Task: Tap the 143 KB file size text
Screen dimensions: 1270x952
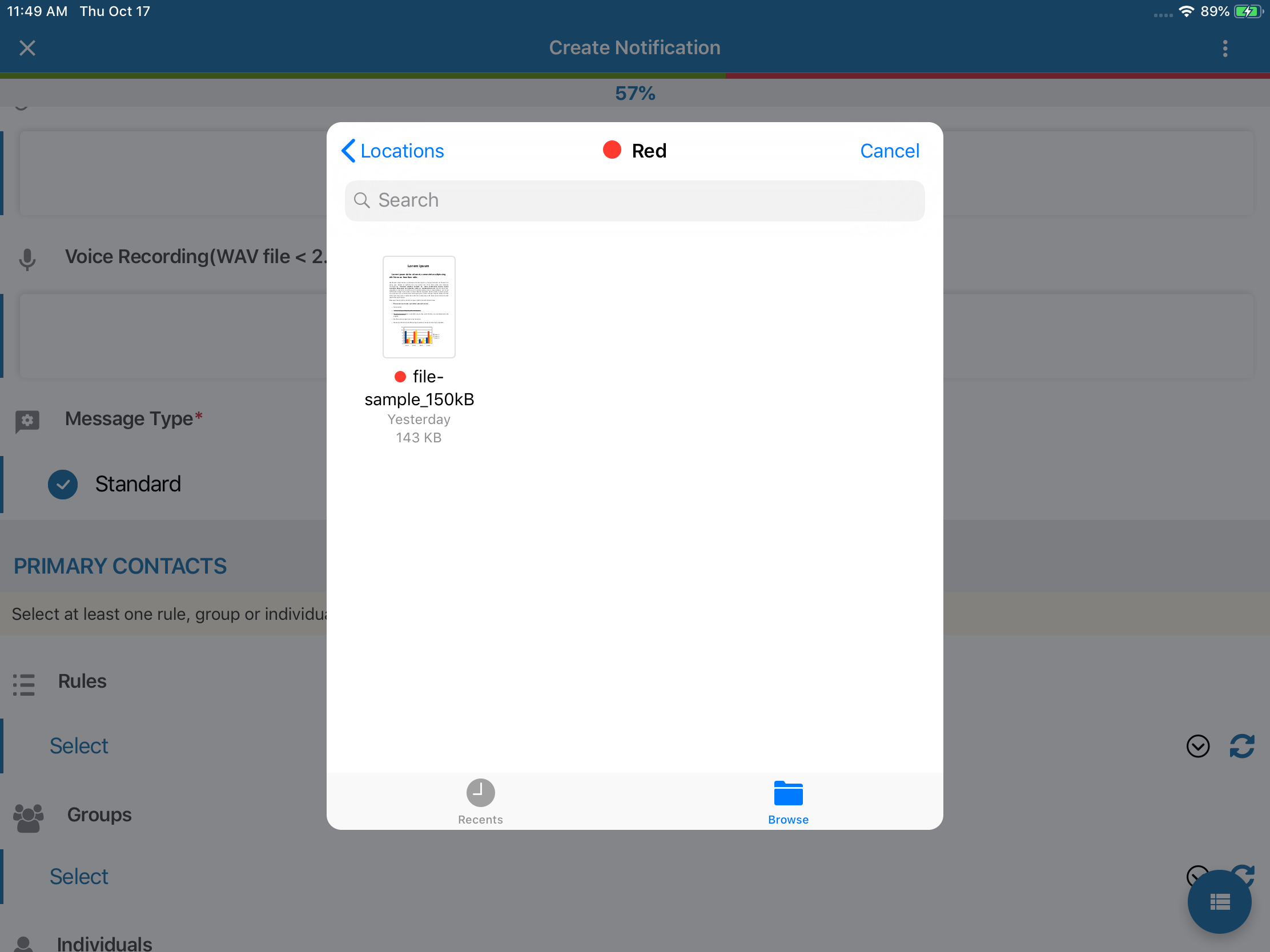Action: click(419, 437)
